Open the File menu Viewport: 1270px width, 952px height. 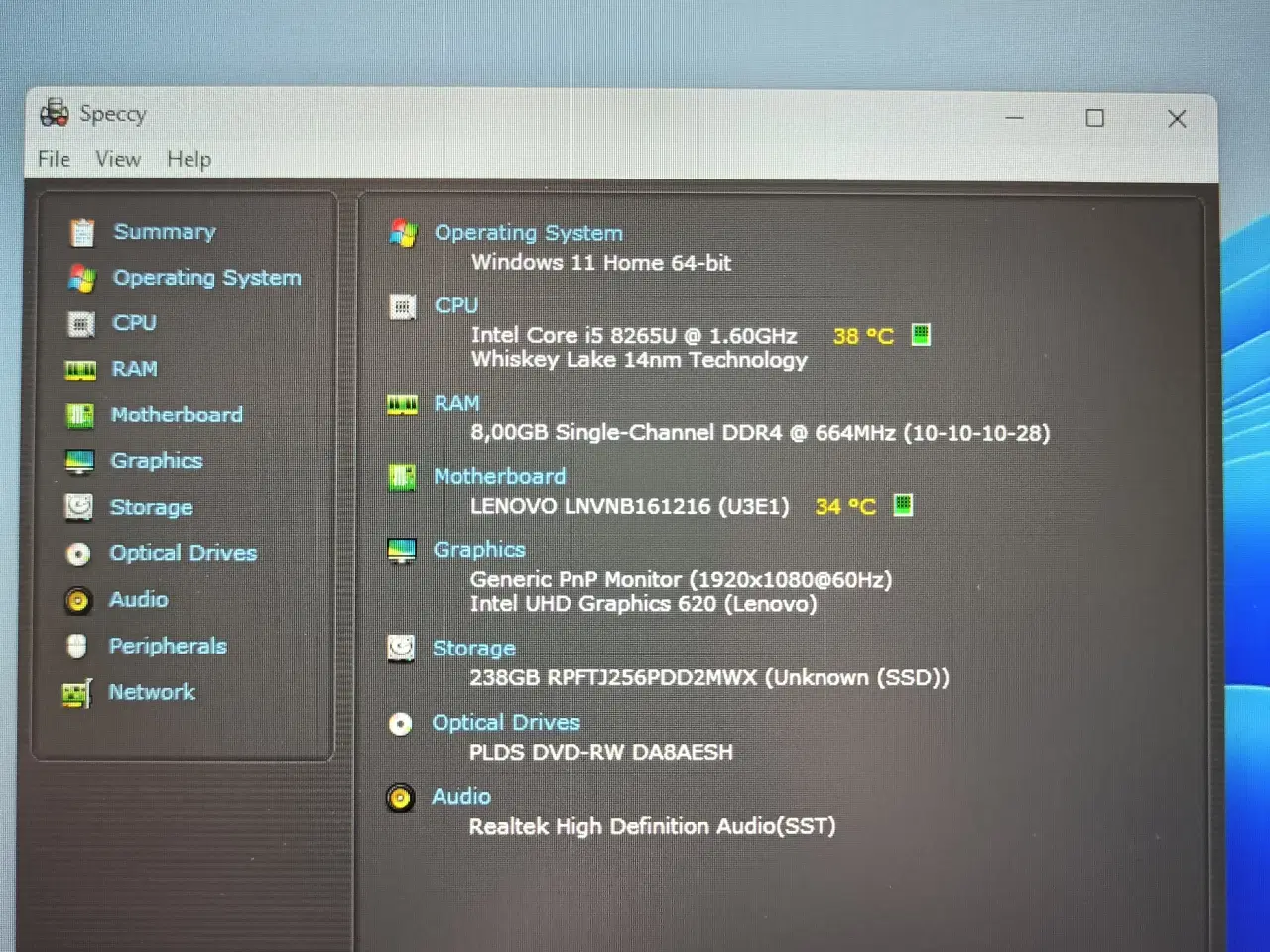(x=53, y=159)
